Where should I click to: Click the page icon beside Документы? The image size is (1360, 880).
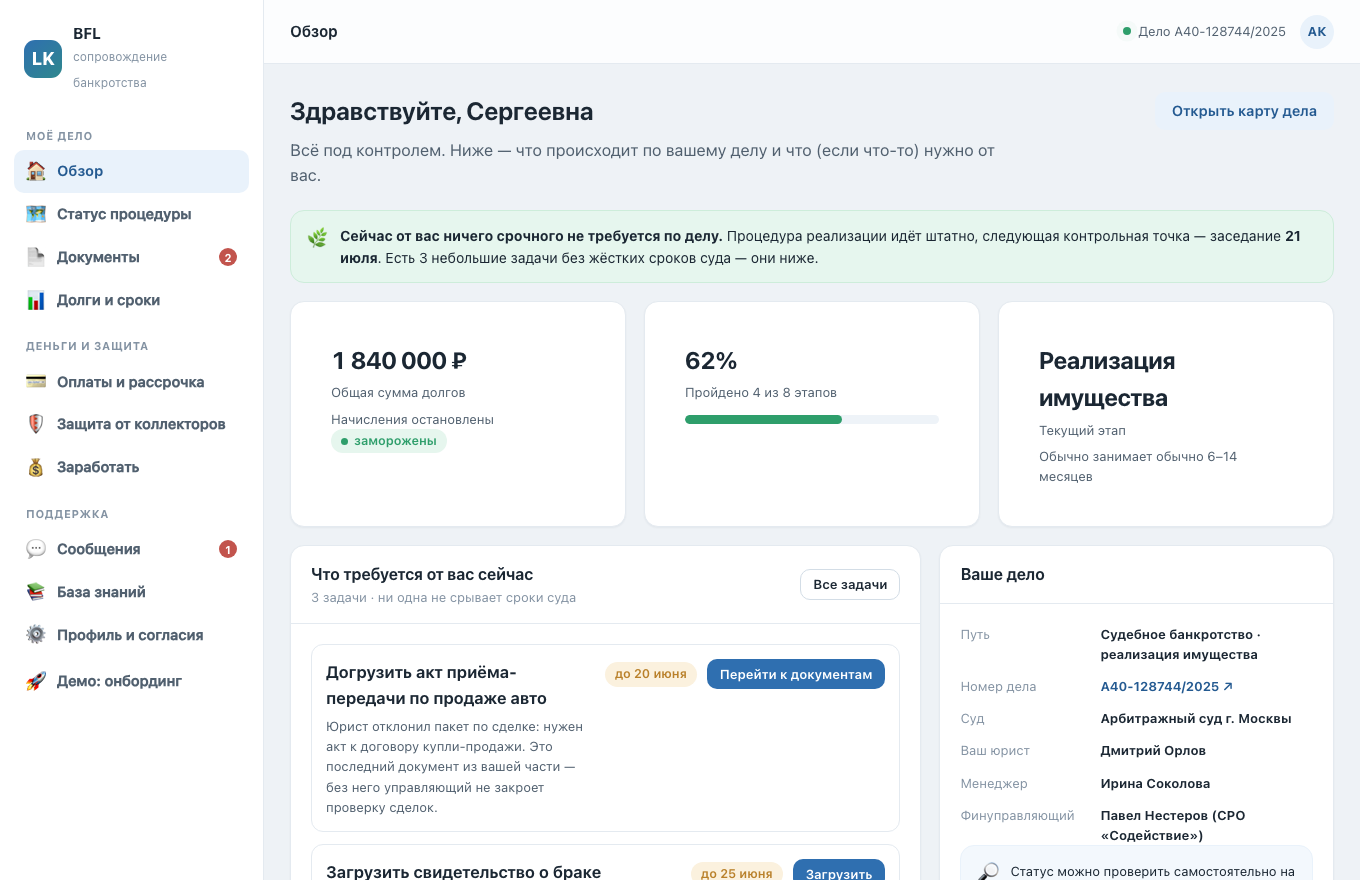click(36, 257)
